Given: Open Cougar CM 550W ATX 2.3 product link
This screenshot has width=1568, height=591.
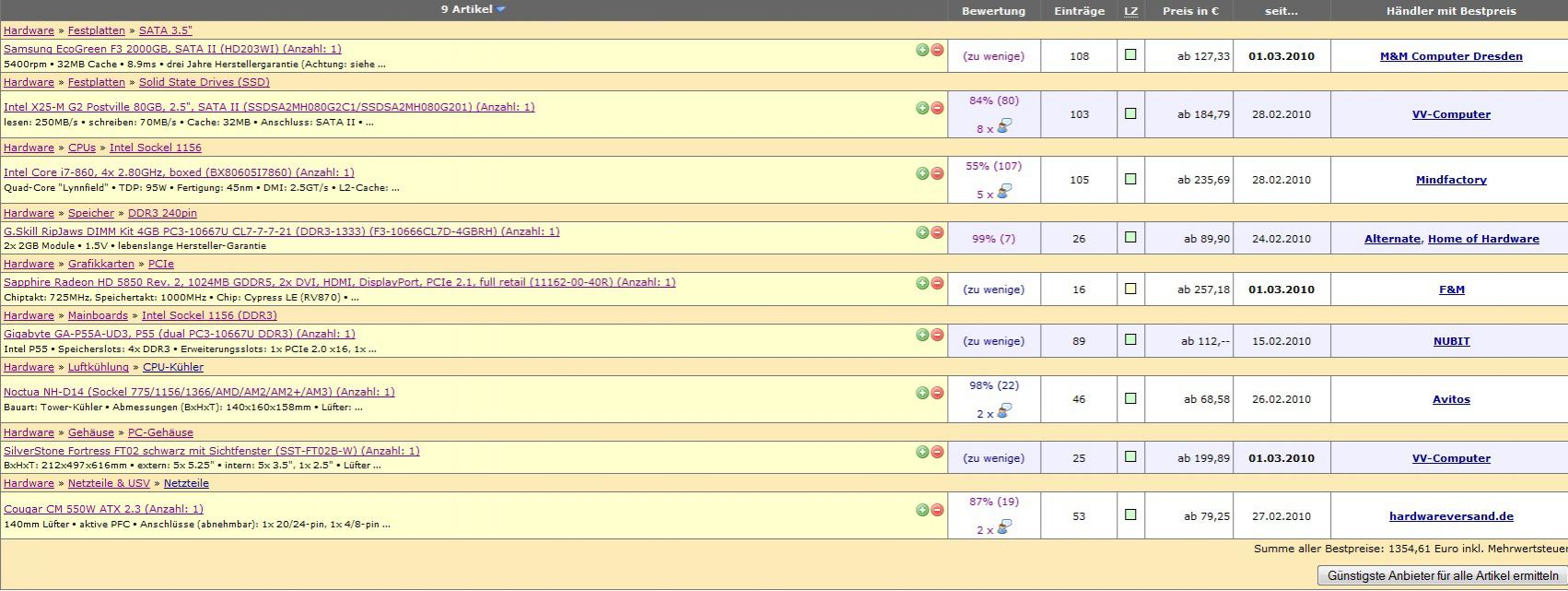Looking at the screenshot, I should click(103, 509).
